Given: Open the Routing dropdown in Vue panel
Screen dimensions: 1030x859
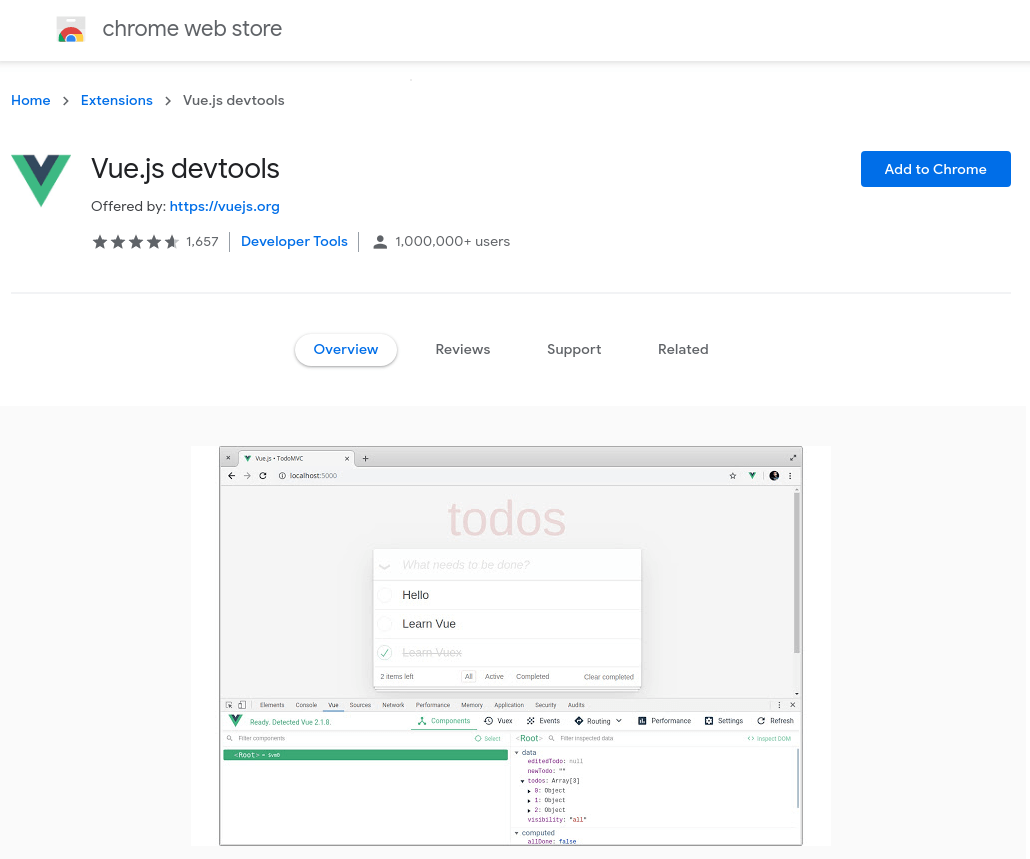Looking at the screenshot, I should pos(598,720).
